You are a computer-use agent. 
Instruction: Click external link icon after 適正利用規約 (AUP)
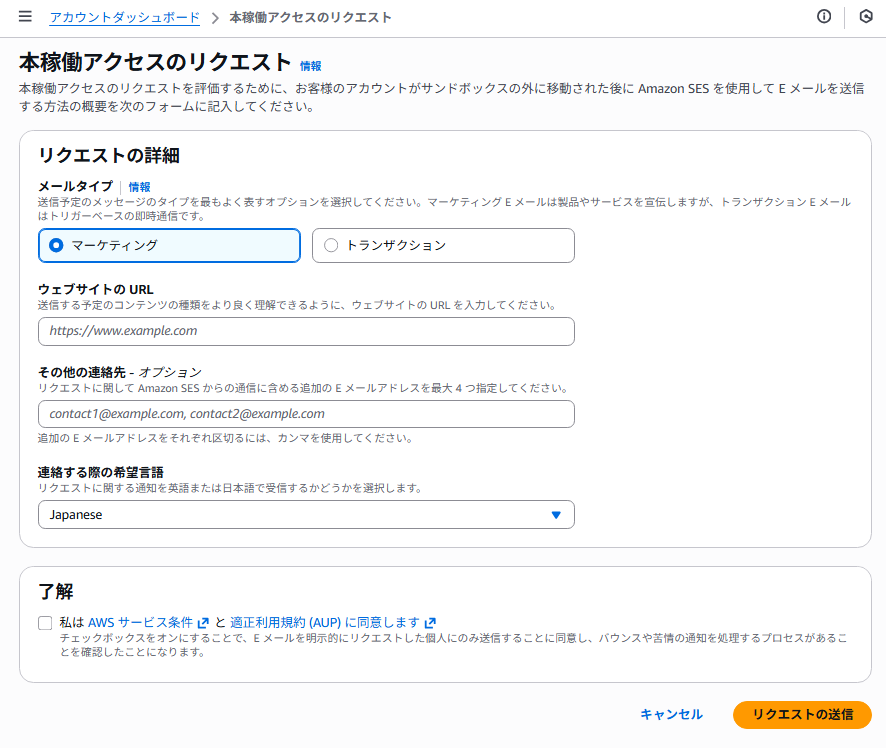click(430, 622)
